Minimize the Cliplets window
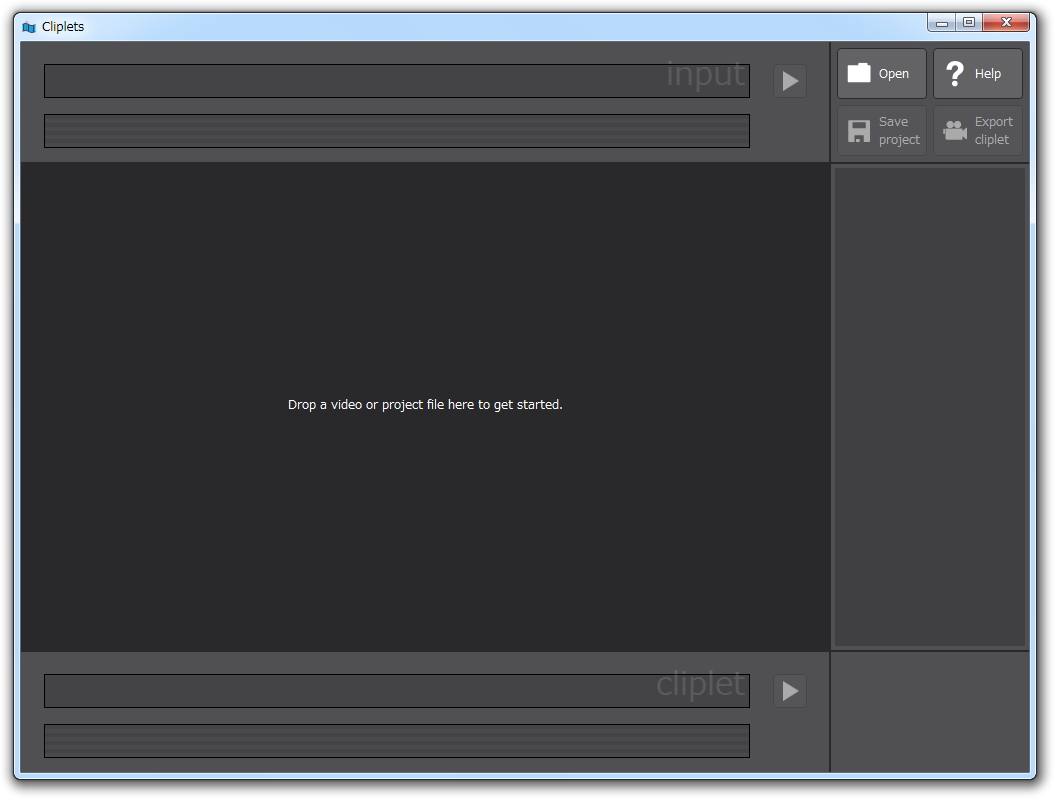 pos(942,23)
